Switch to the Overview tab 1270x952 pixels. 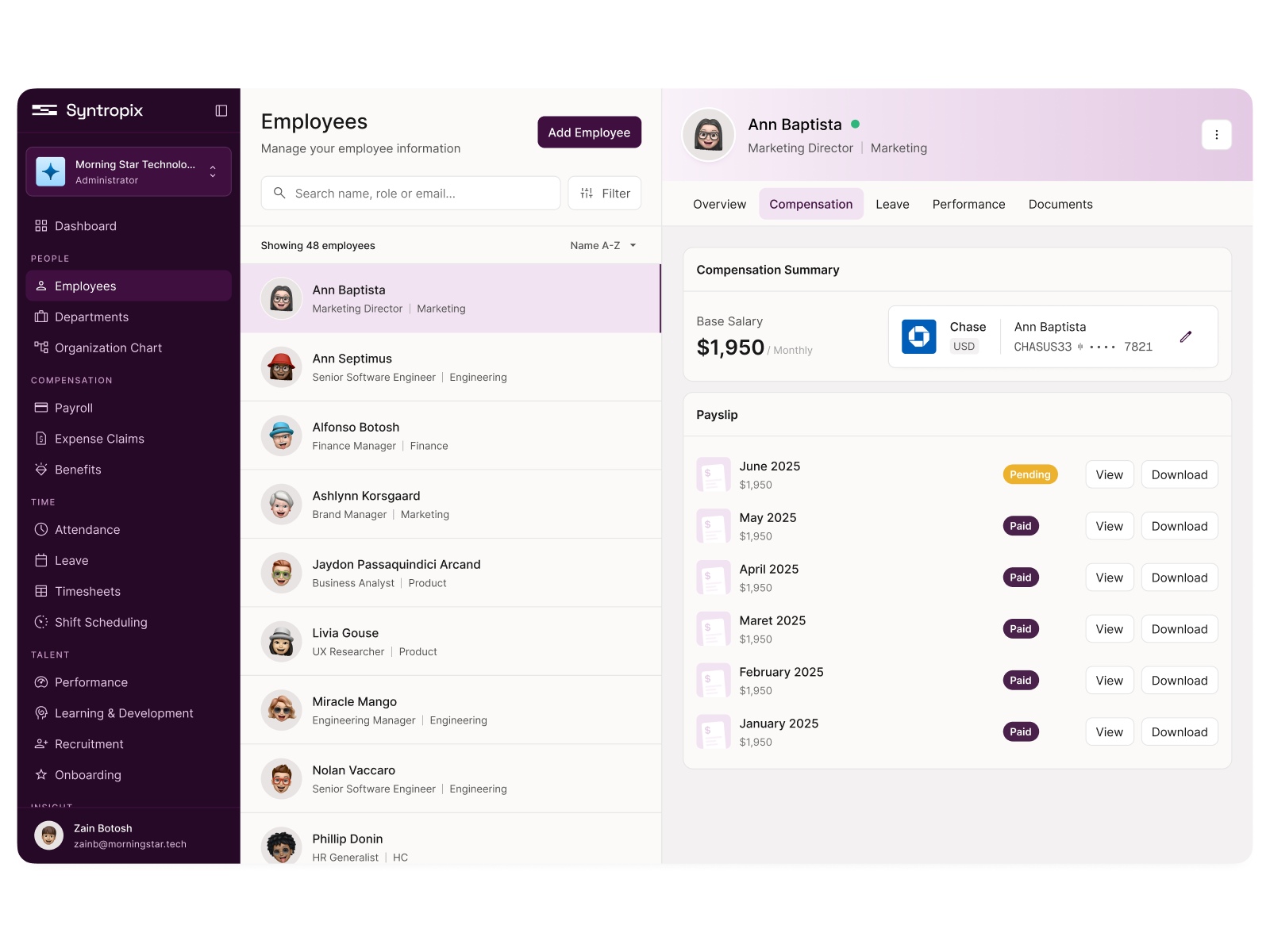click(719, 204)
